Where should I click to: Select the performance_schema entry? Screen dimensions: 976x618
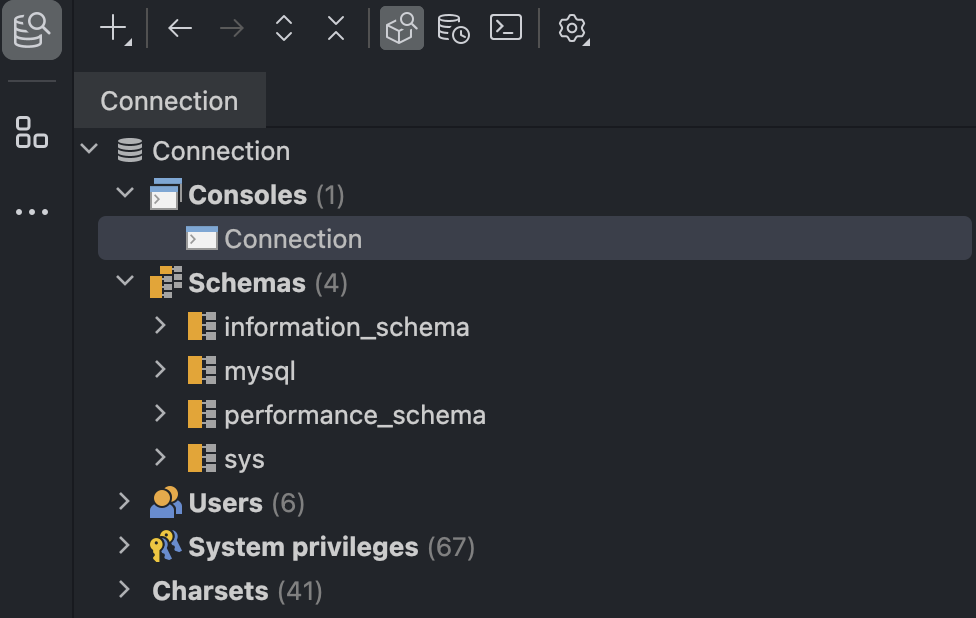(354, 415)
